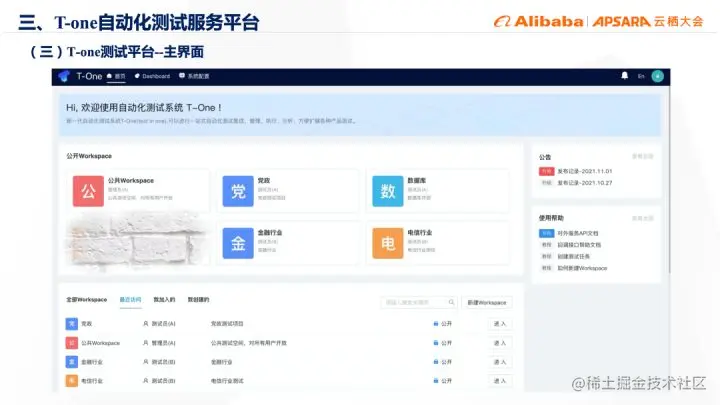
Task: Open the 系统配置 nav item
Action: [194, 76]
